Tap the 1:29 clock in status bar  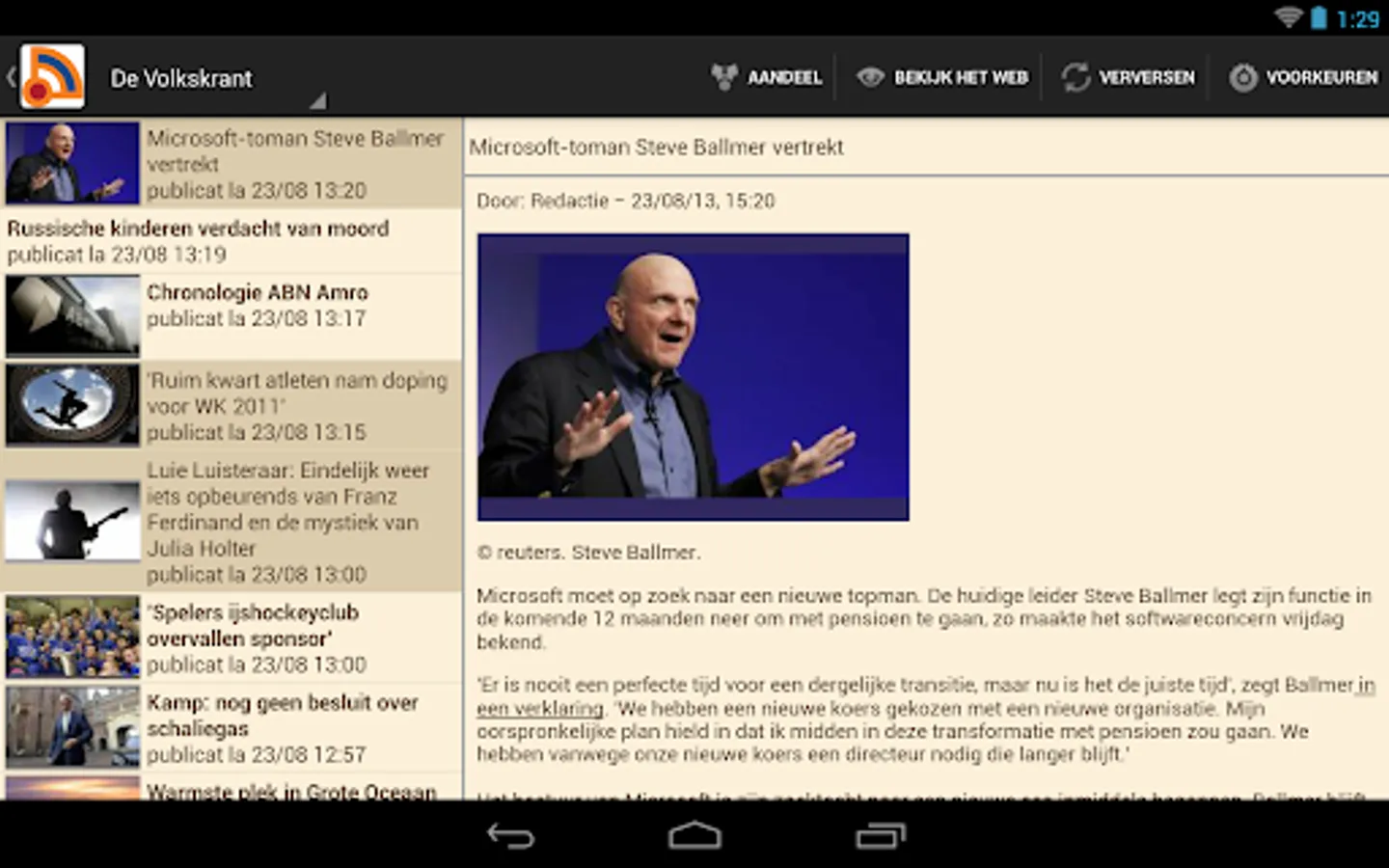pos(1358,18)
